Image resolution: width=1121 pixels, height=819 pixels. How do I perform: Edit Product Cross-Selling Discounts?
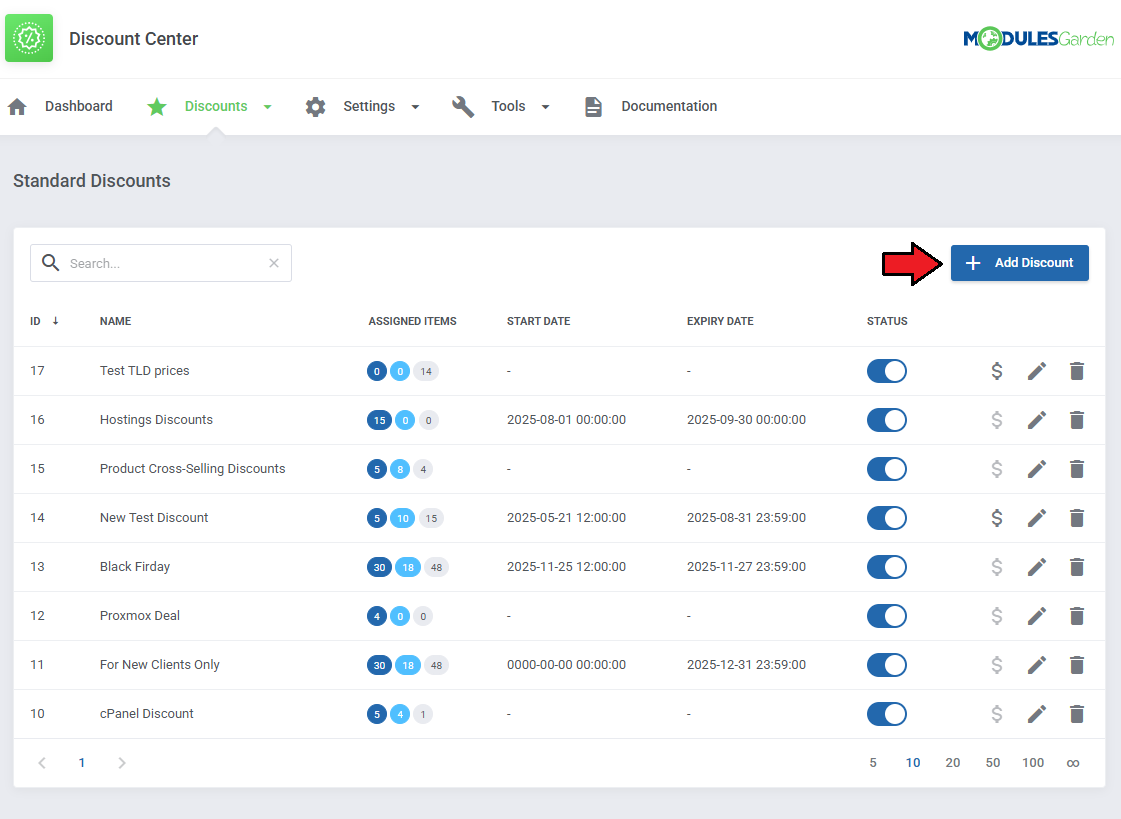coord(1037,469)
